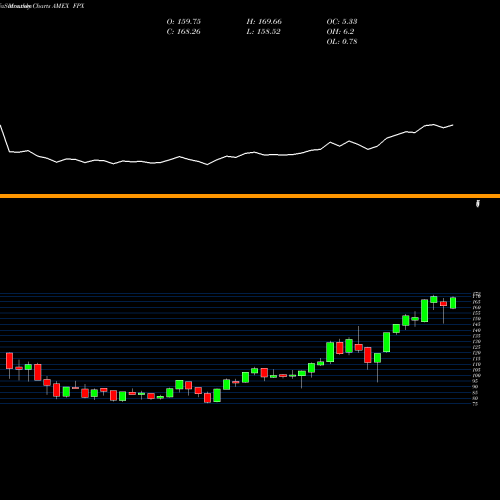Click the OC: 5.33 reading
Screen dimensions: 500x500
[x=342, y=22]
